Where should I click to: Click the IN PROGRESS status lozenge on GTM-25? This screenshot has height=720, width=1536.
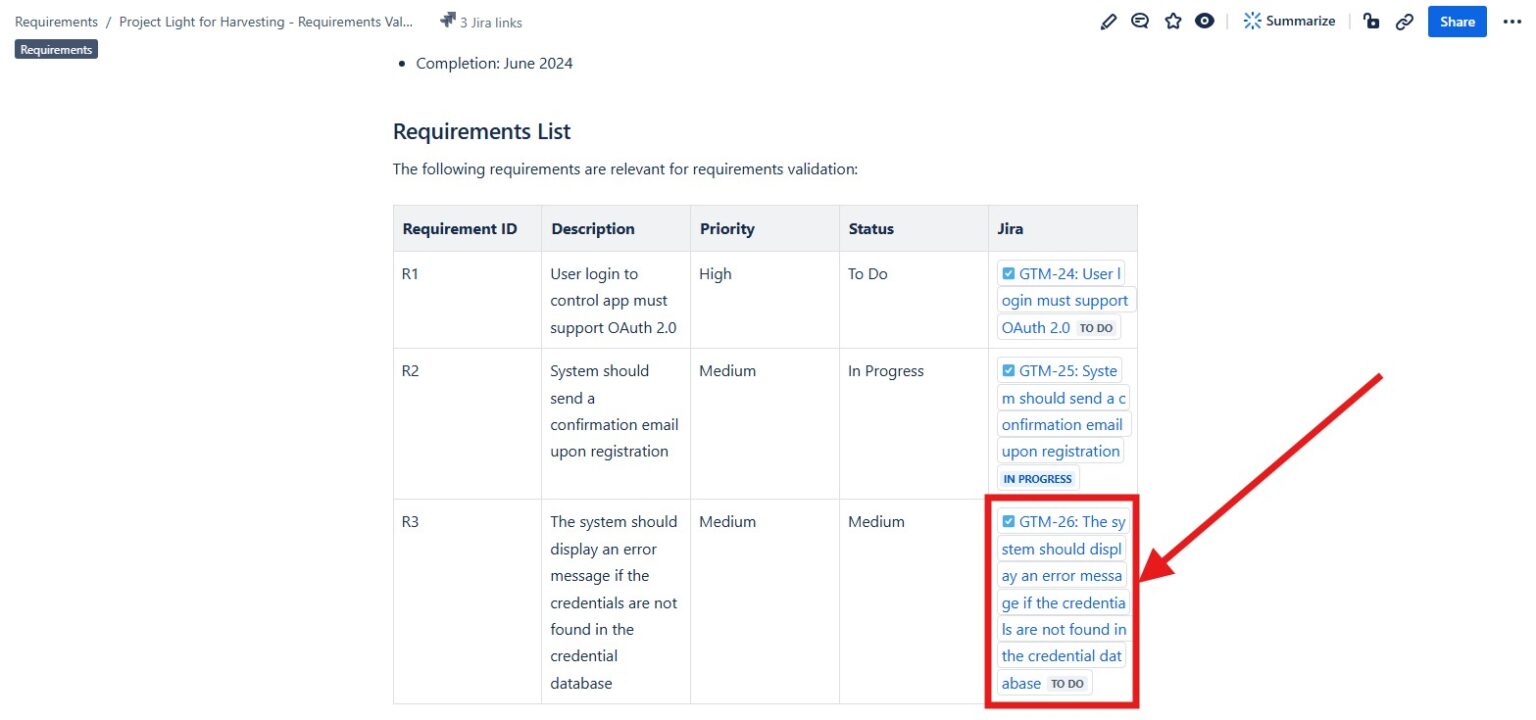pyautogui.click(x=1038, y=478)
